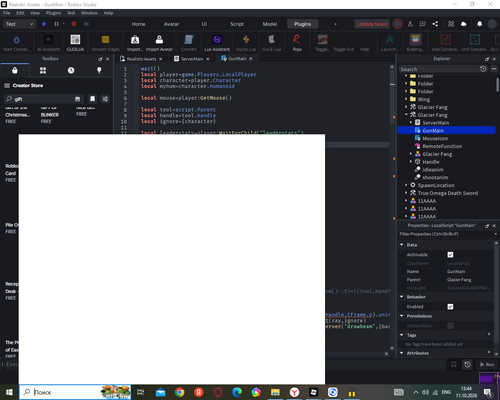Image resolution: width=500 pixels, height=400 pixels.
Task: Expand the Handle part node
Action: (411, 162)
